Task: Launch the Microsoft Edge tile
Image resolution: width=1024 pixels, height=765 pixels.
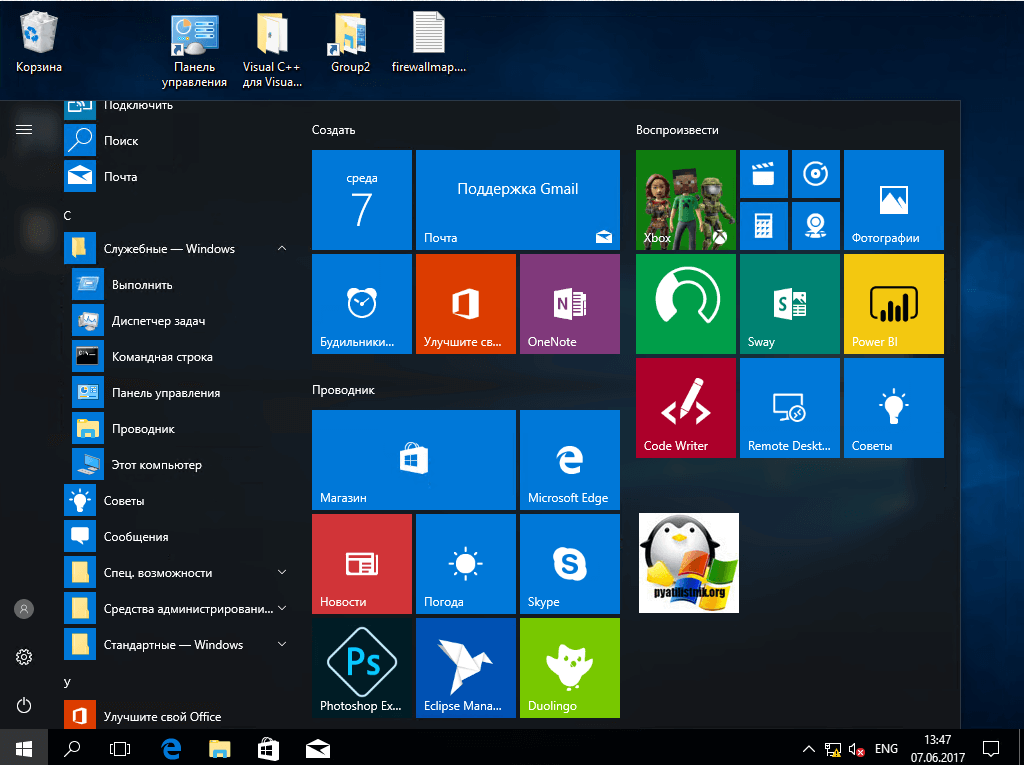Action: pyautogui.click(x=569, y=460)
